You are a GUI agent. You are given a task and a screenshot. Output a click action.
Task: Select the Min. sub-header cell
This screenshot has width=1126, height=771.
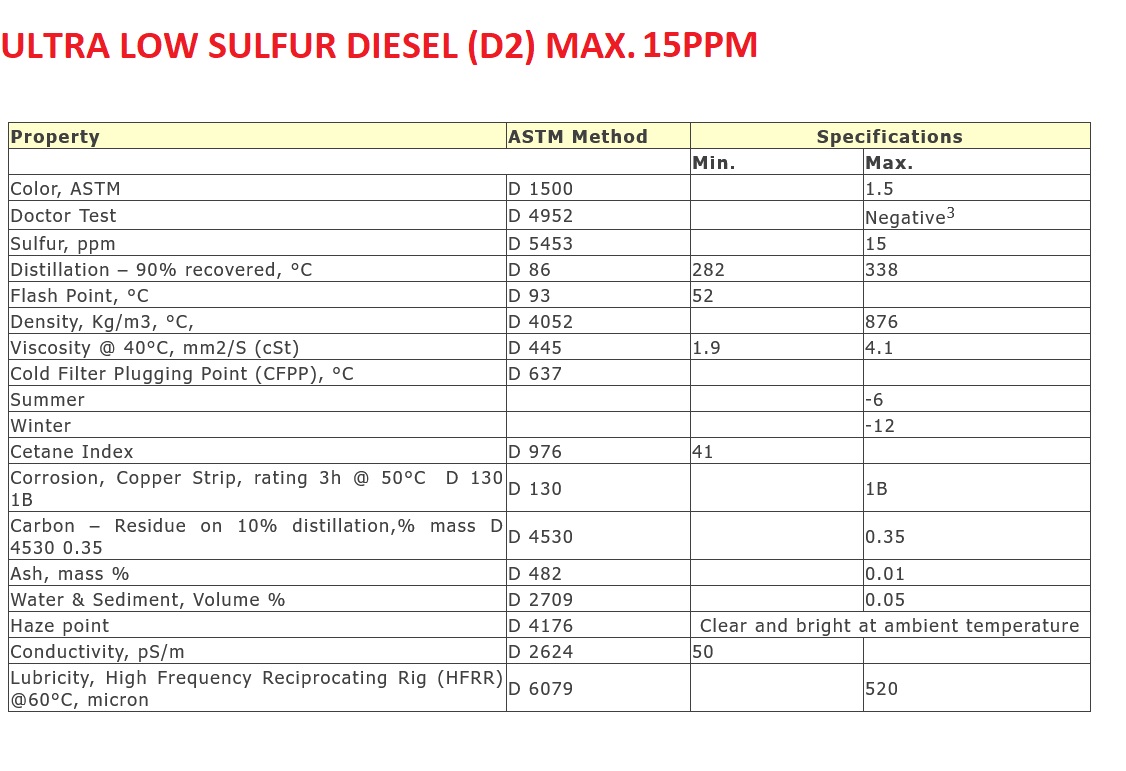(714, 163)
